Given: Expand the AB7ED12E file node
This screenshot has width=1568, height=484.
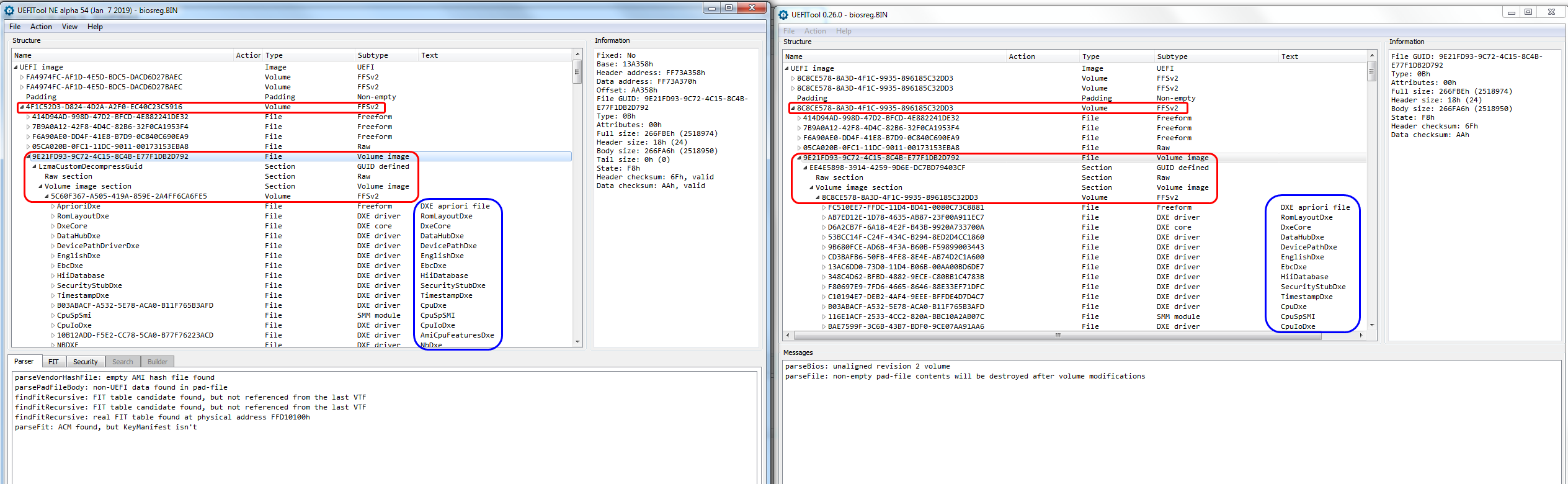Looking at the screenshot, I should coord(824,217).
